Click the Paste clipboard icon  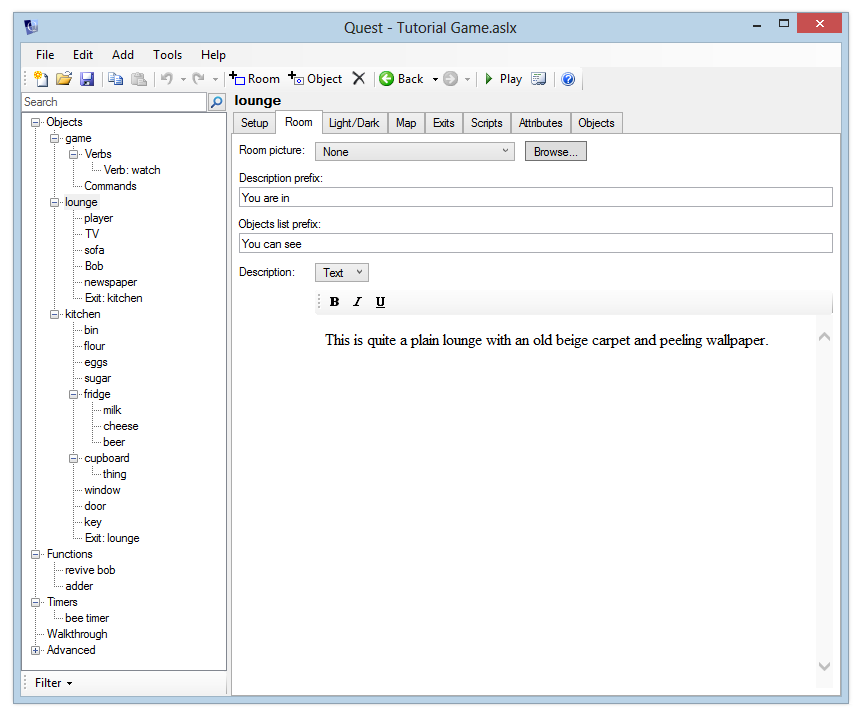click(139, 79)
